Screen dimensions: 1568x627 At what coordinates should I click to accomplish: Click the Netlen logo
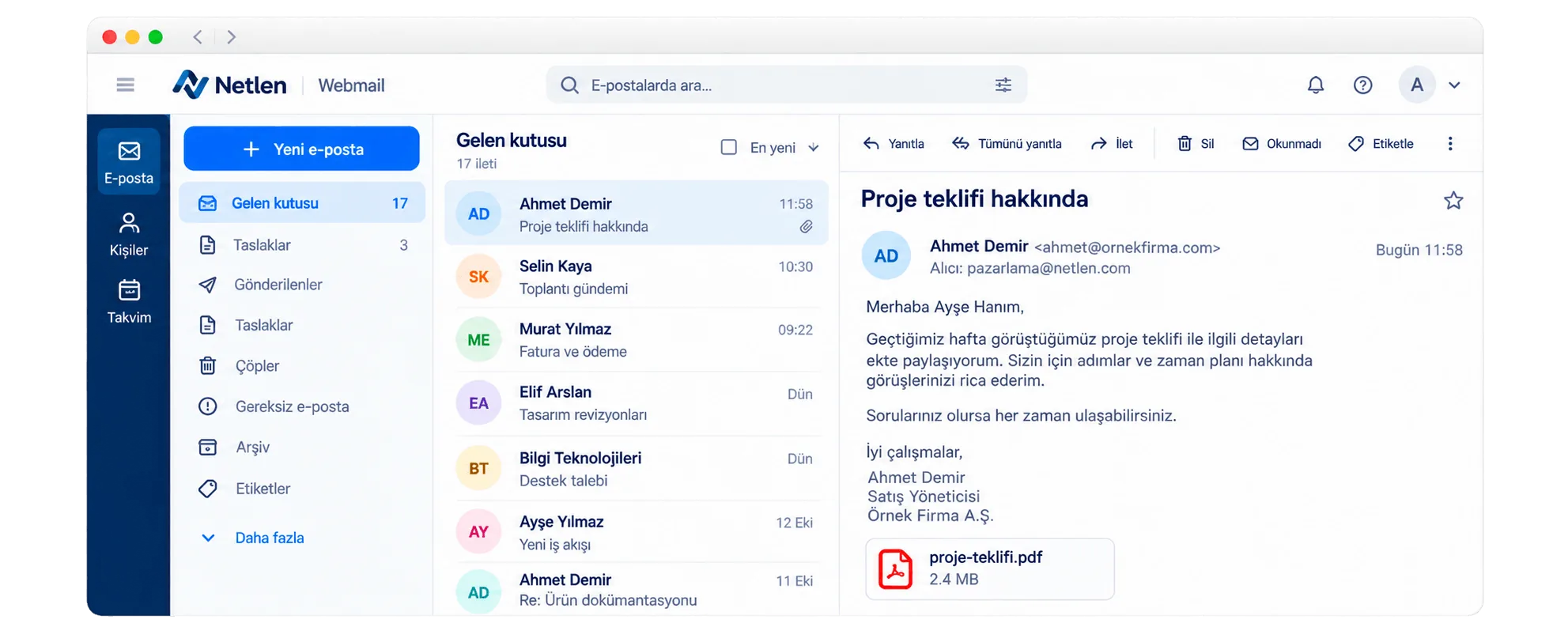(x=229, y=85)
